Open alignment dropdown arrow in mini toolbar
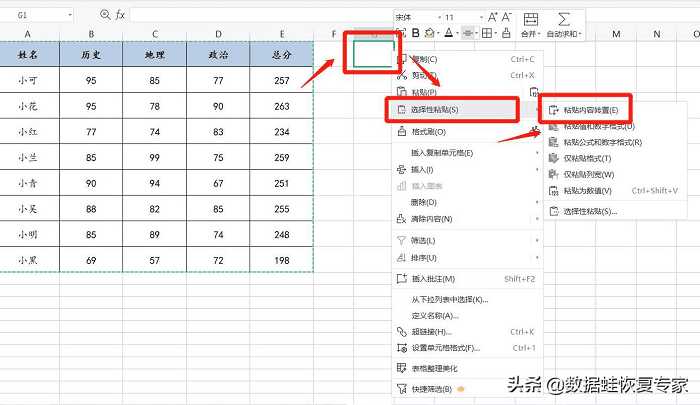This screenshot has height=405, width=700. 476,33
